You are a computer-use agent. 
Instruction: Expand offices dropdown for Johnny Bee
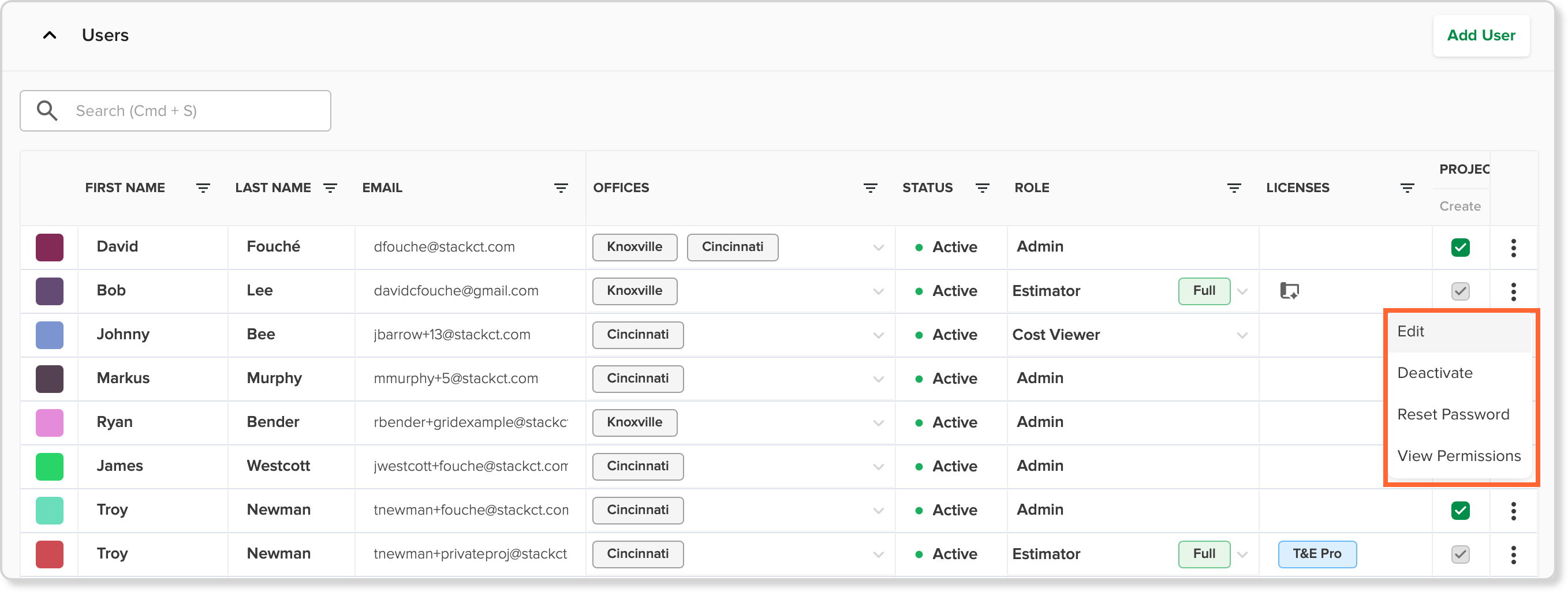878,335
